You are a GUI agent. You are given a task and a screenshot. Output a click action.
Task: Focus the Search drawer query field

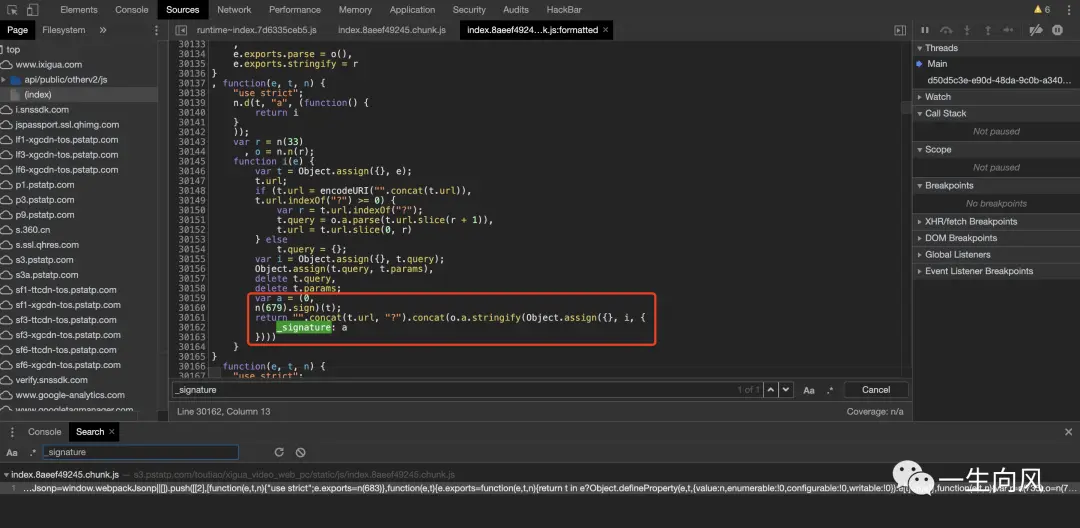(141, 452)
